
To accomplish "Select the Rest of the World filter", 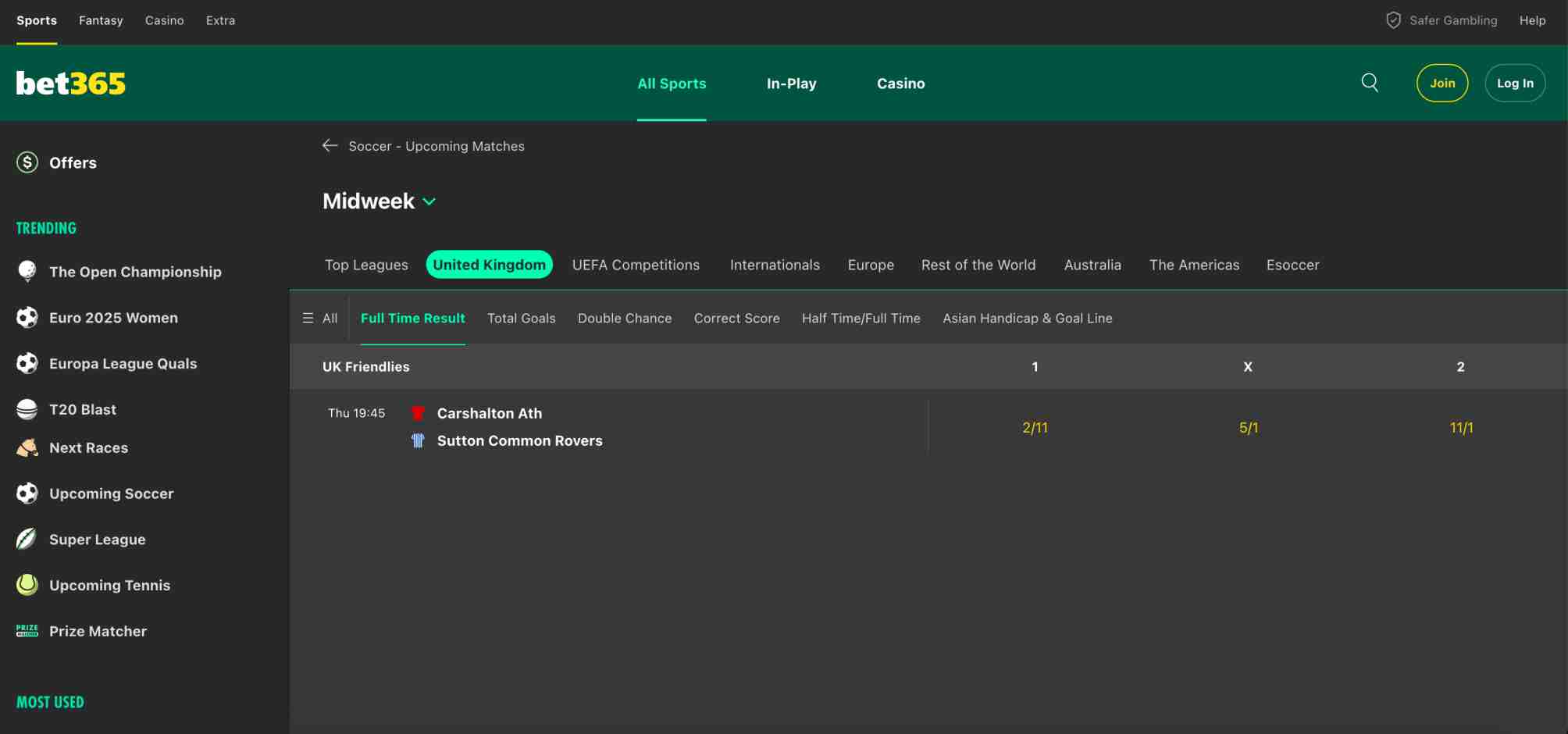I will point(978,265).
